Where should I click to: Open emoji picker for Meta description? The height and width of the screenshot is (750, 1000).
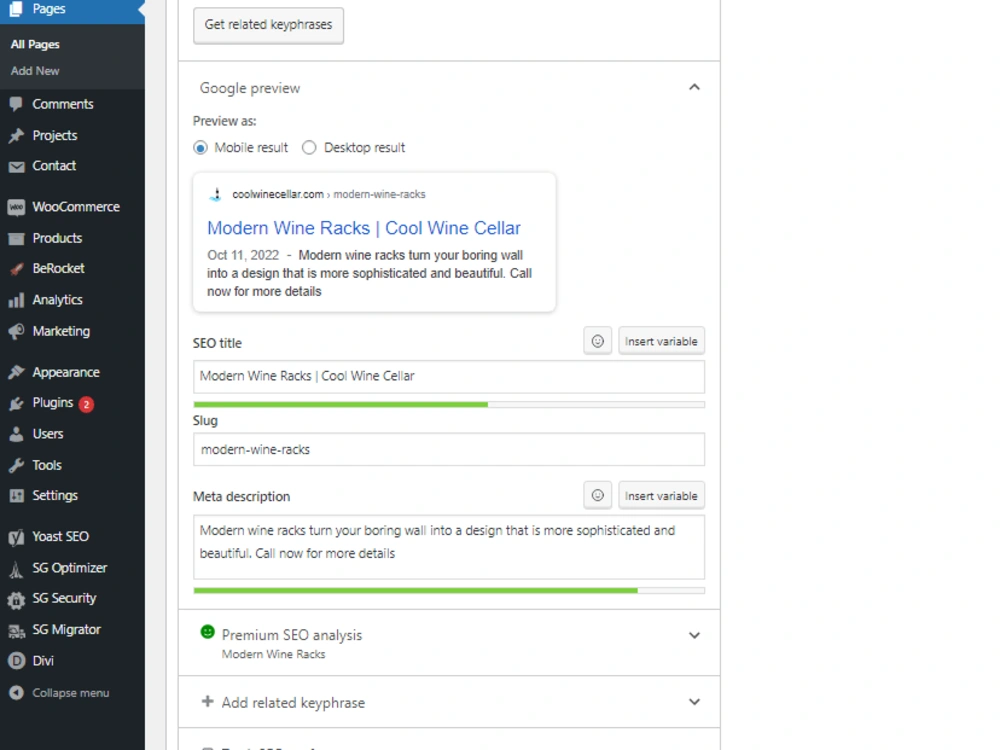click(598, 496)
